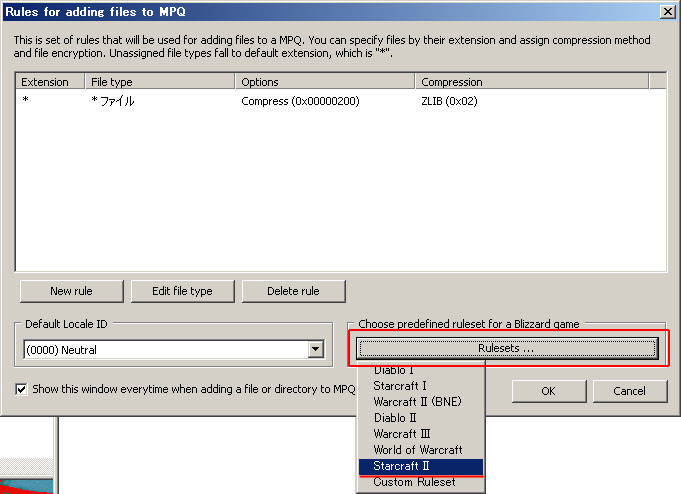Click the Options column header
This screenshot has width=681, height=494.
pyautogui.click(x=325, y=82)
